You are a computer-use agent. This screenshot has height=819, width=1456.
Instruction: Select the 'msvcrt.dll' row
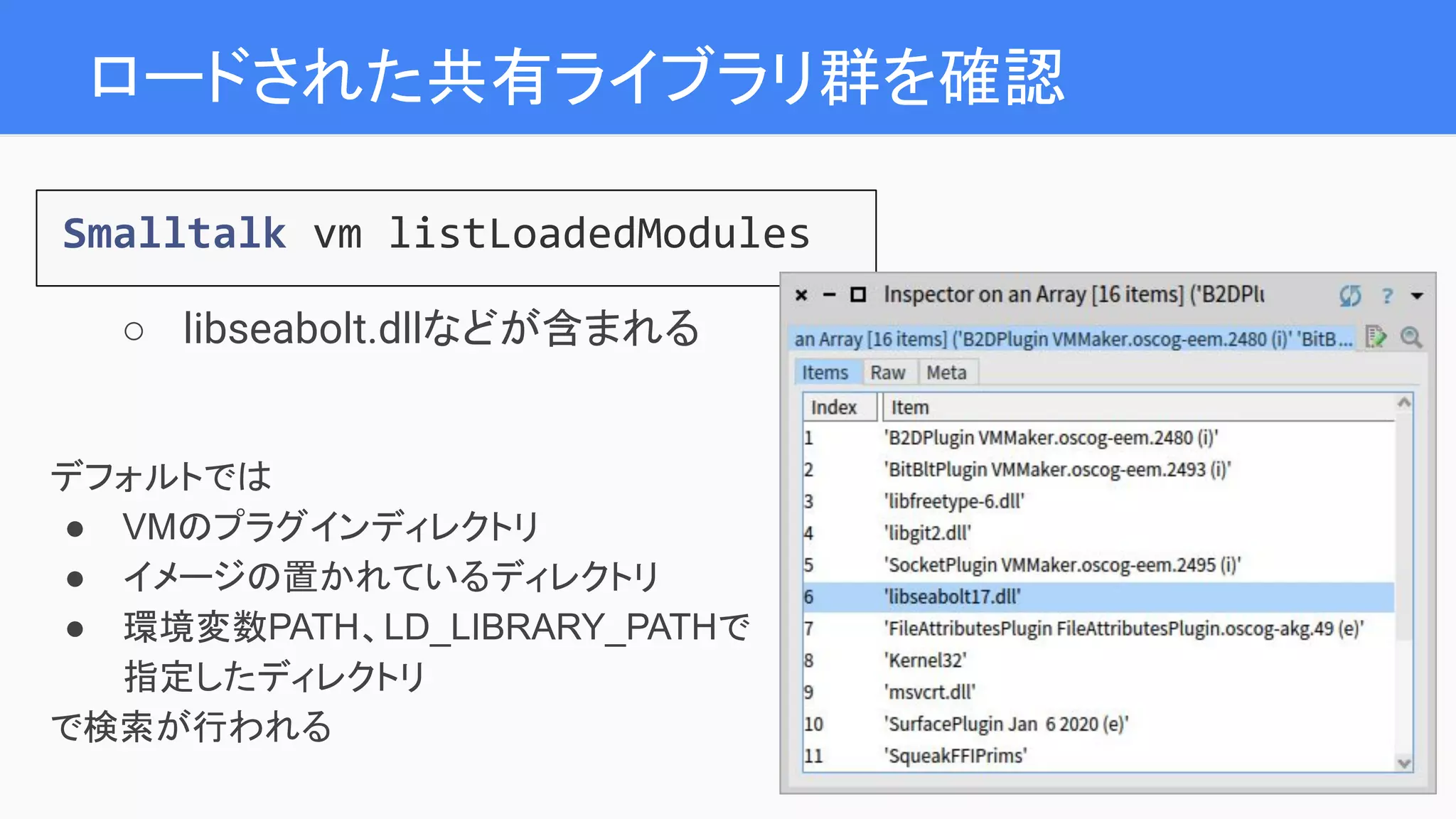click(x=1098, y=692)
